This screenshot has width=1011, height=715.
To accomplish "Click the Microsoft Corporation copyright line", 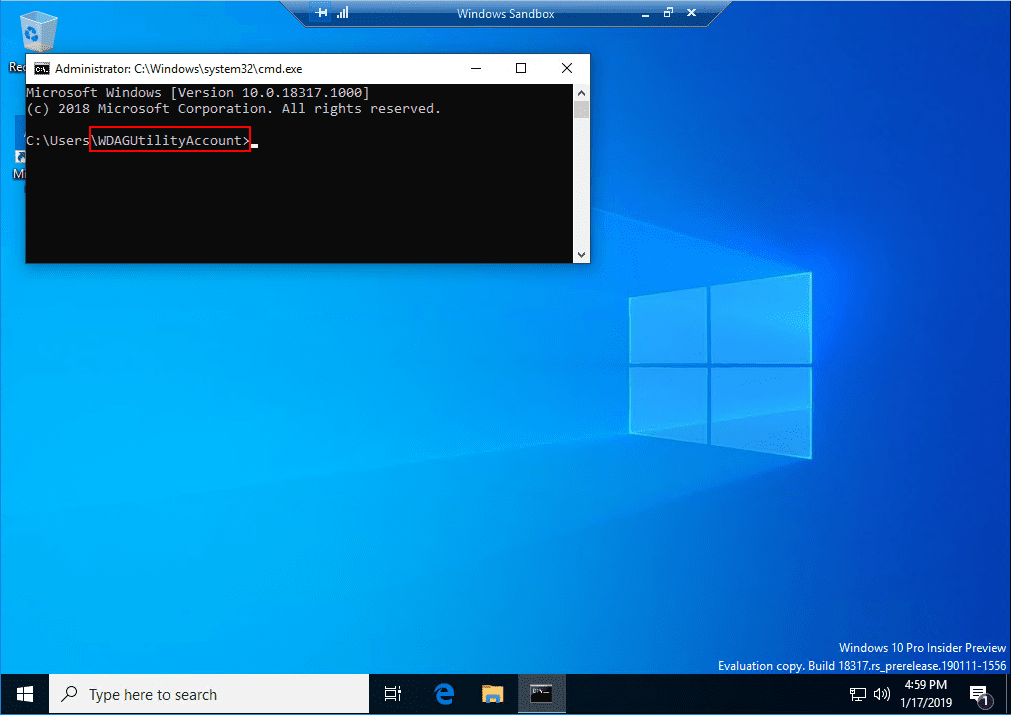I will click(233, 109).
